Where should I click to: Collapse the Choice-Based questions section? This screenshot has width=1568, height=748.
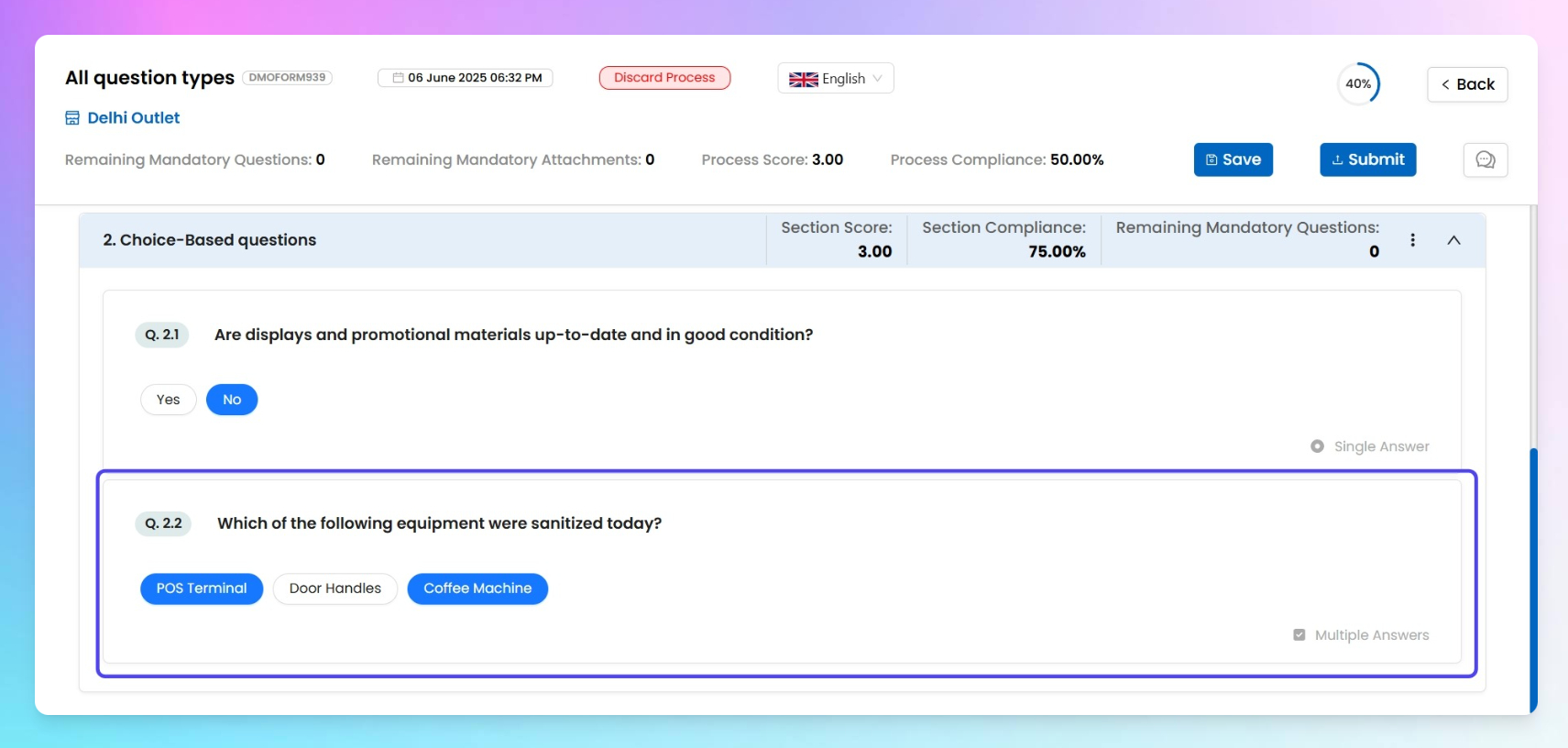1453,240
